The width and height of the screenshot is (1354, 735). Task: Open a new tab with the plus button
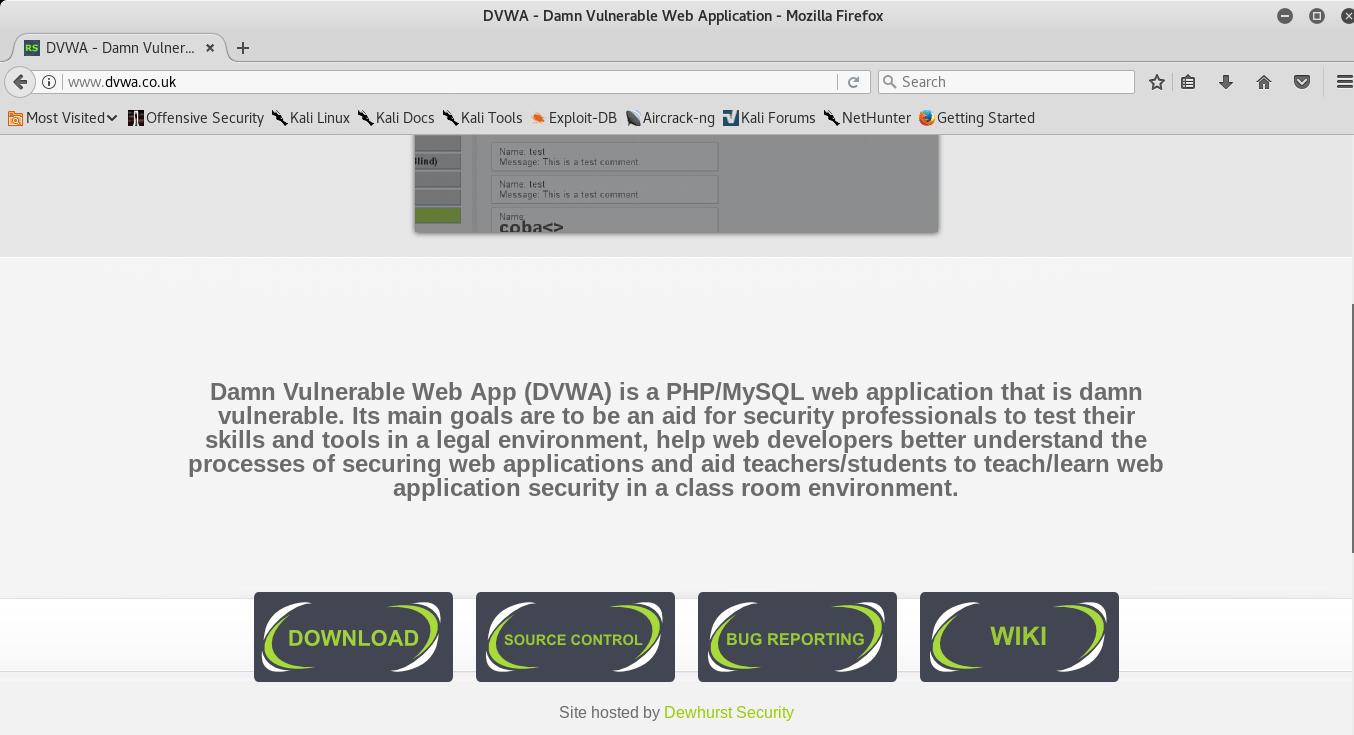pos(243,48)
